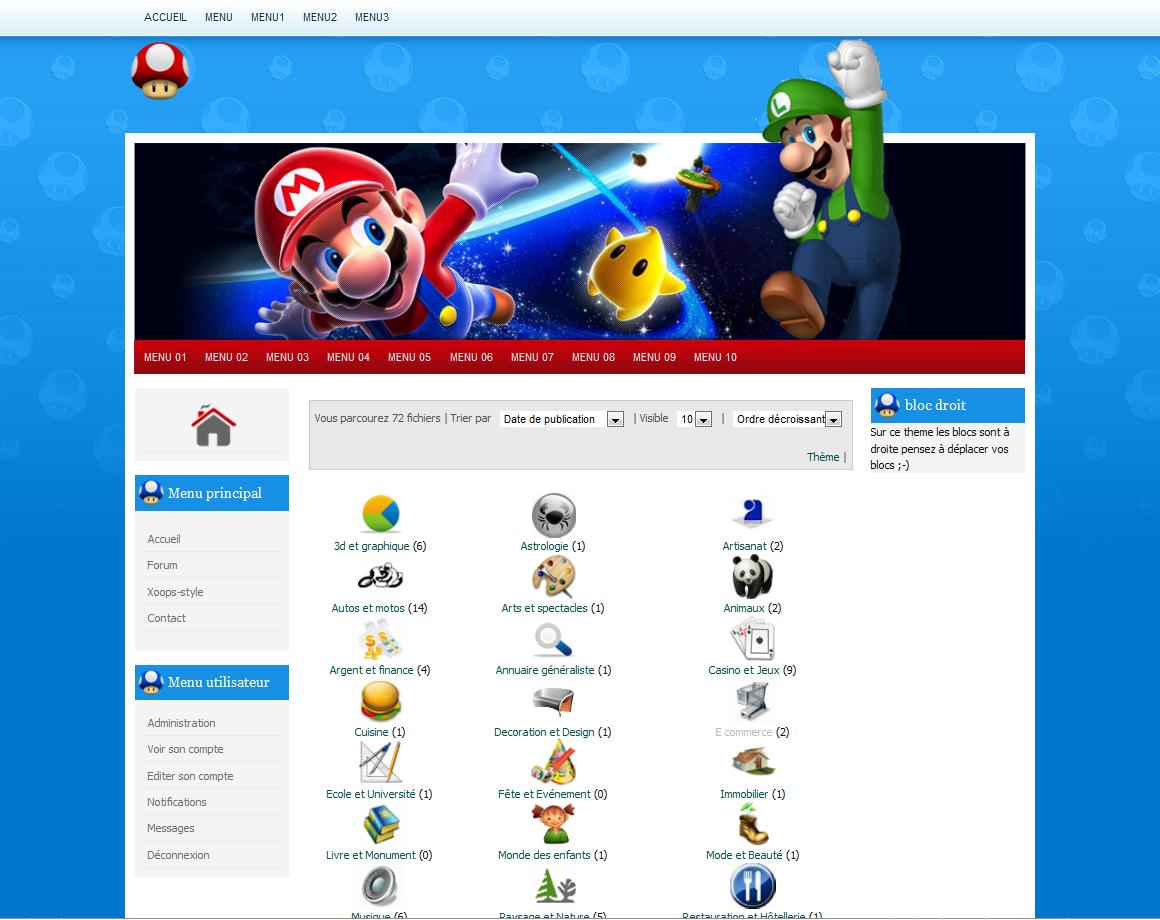Open the Xoops-style link
Image resolution: width=1160 pixels, height=920 pixels.
(175, 592)
